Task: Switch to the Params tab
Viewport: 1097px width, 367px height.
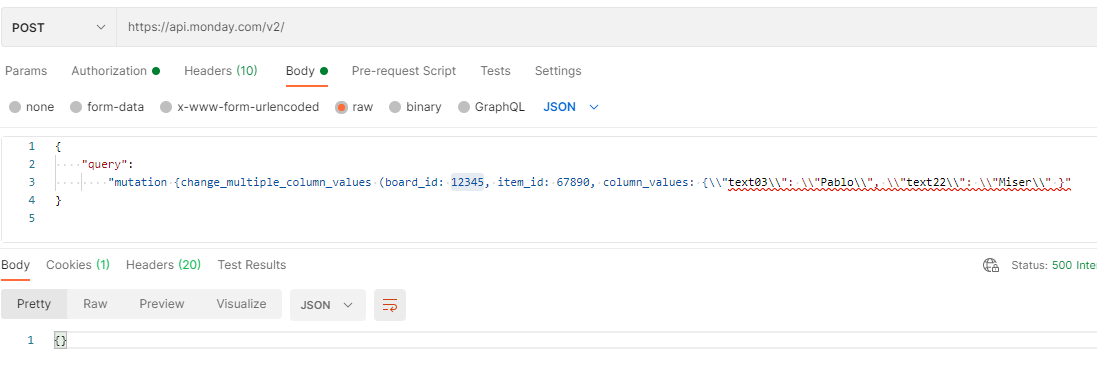Action: pyautogui.click(x=26, y=71)
